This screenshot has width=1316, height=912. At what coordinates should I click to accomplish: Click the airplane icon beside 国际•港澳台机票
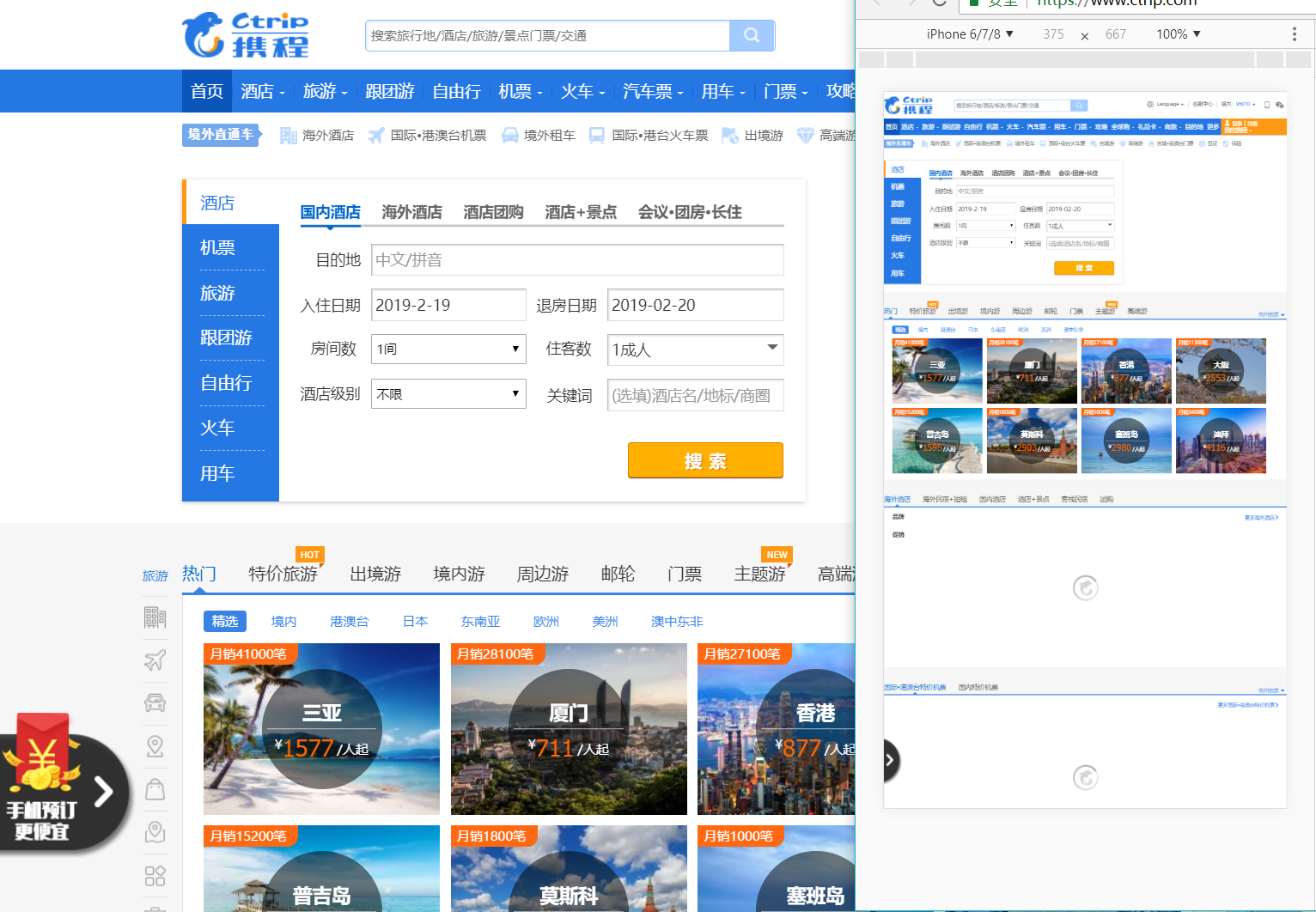click(376, 136)
